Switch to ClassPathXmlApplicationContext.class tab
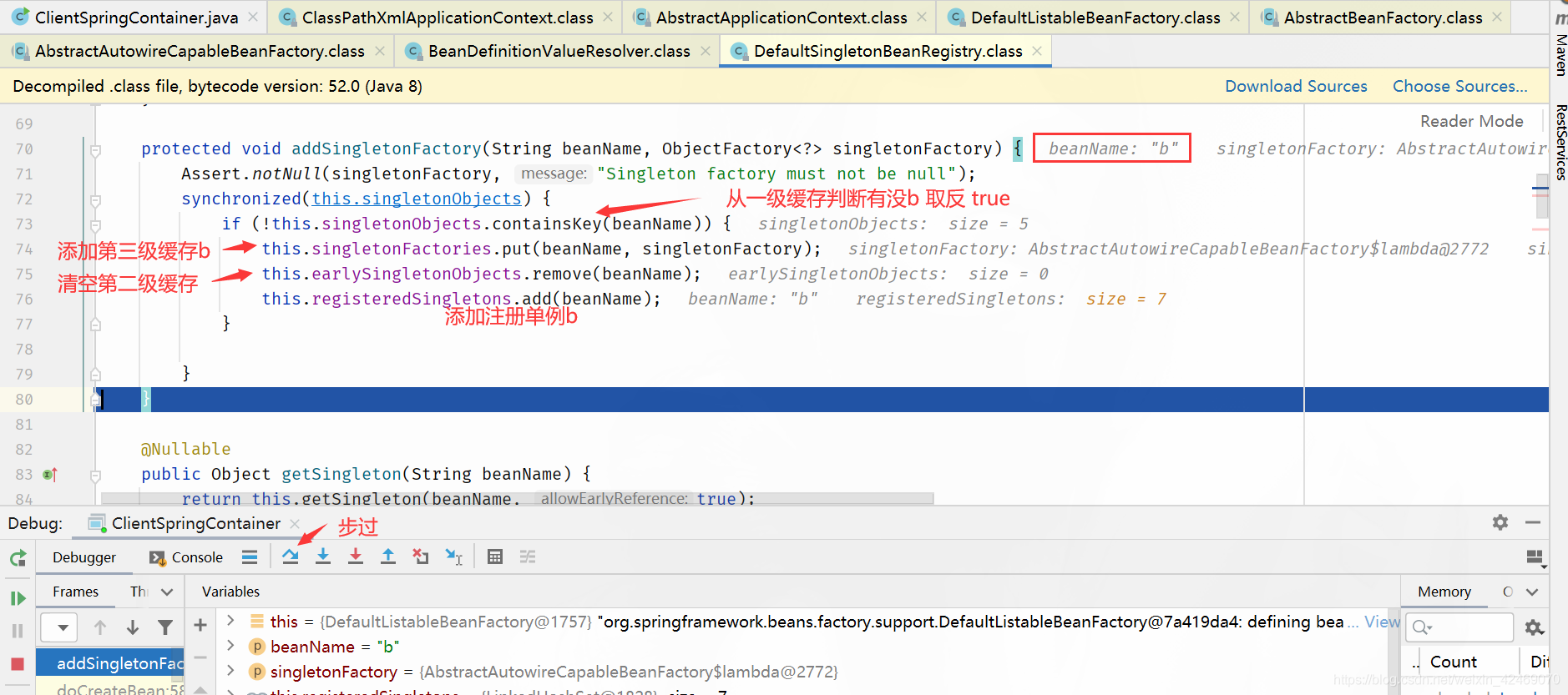This screenshot has height=695, width=1568. [448, 18]
